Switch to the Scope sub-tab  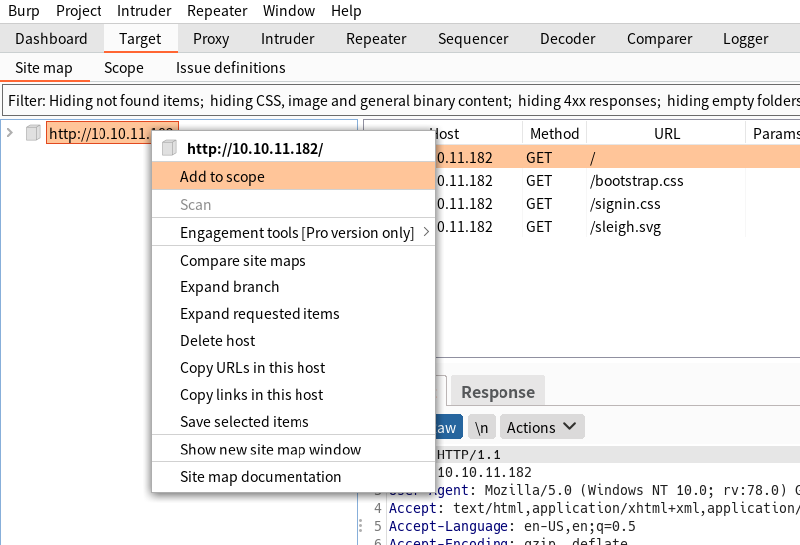click(x=123, y=68)
